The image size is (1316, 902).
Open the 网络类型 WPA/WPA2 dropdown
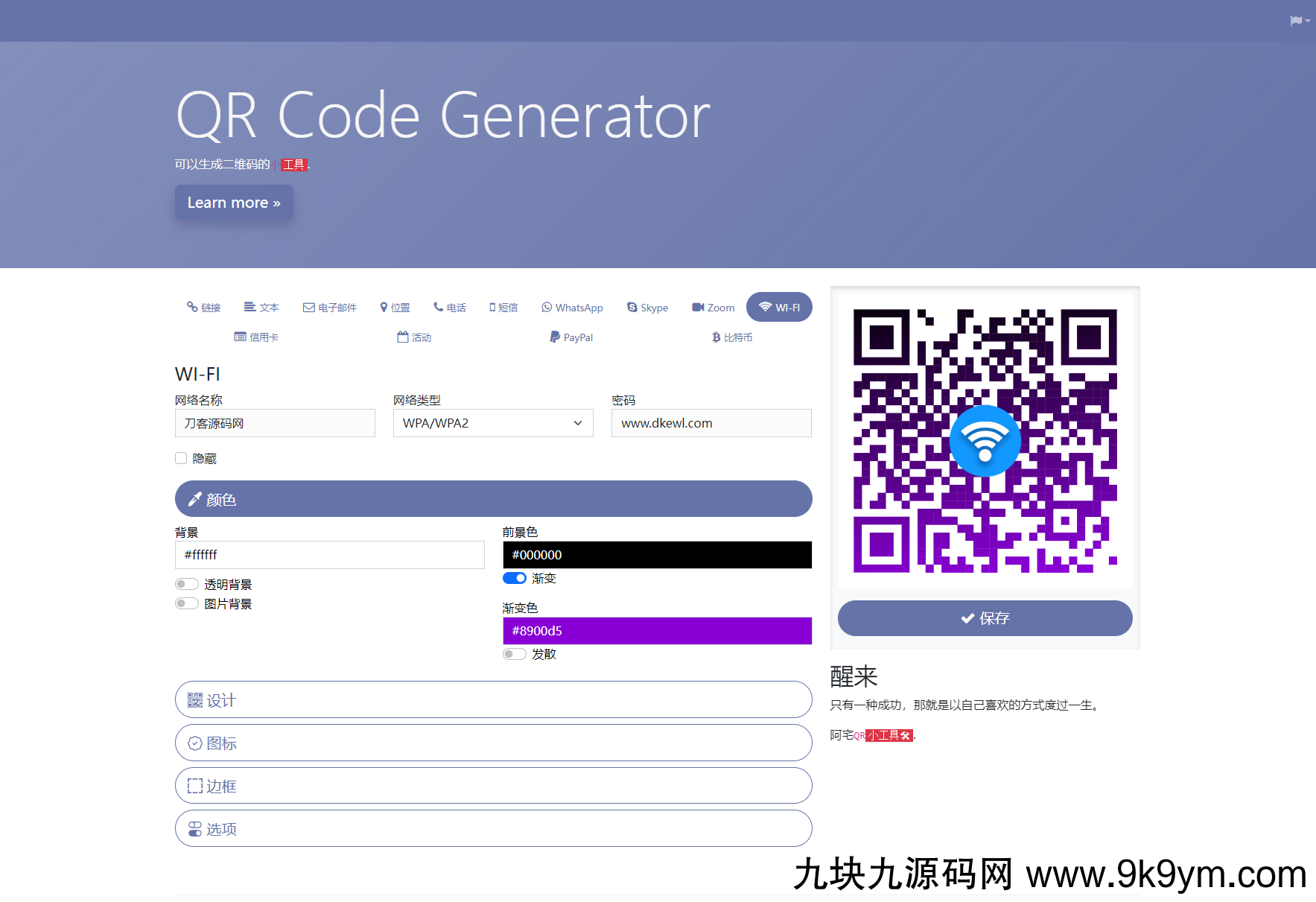coord(492,423)
